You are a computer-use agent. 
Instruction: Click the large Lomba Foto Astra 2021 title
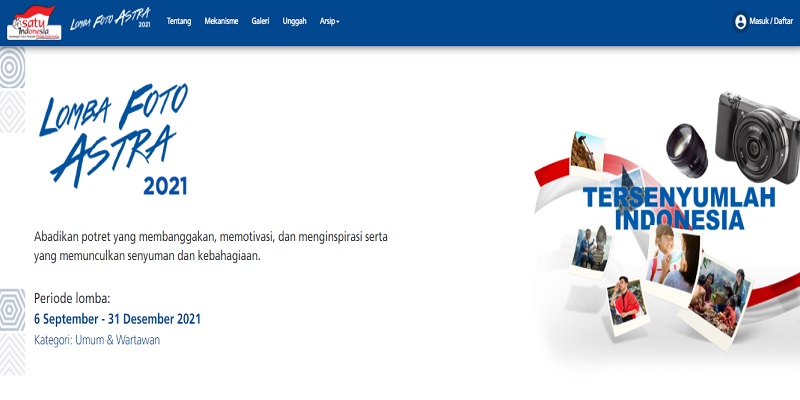113,139
